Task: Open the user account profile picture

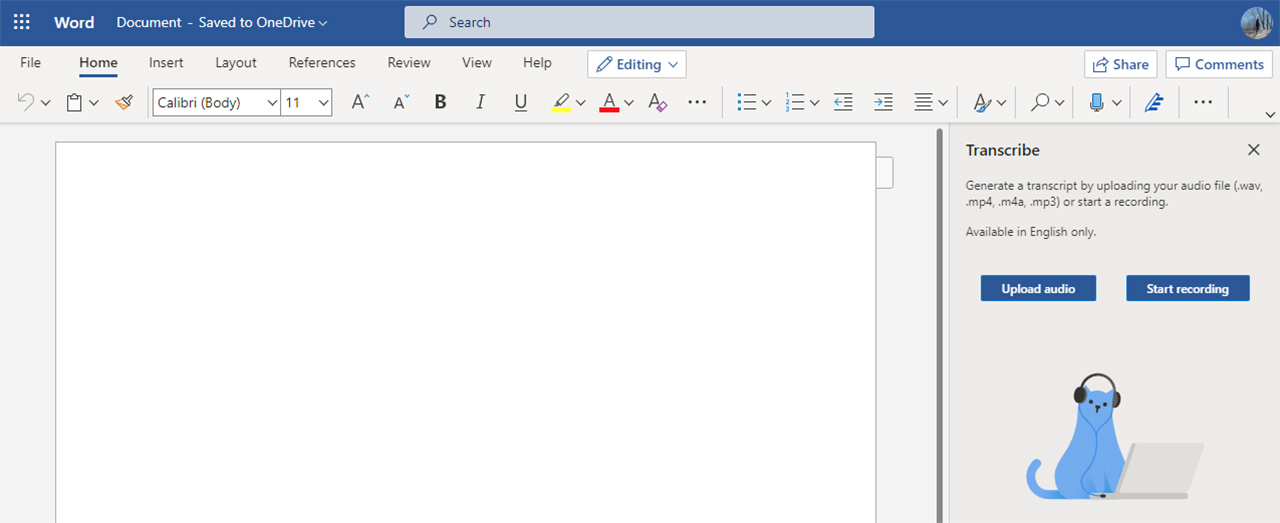Action: tap(1256, 22)
